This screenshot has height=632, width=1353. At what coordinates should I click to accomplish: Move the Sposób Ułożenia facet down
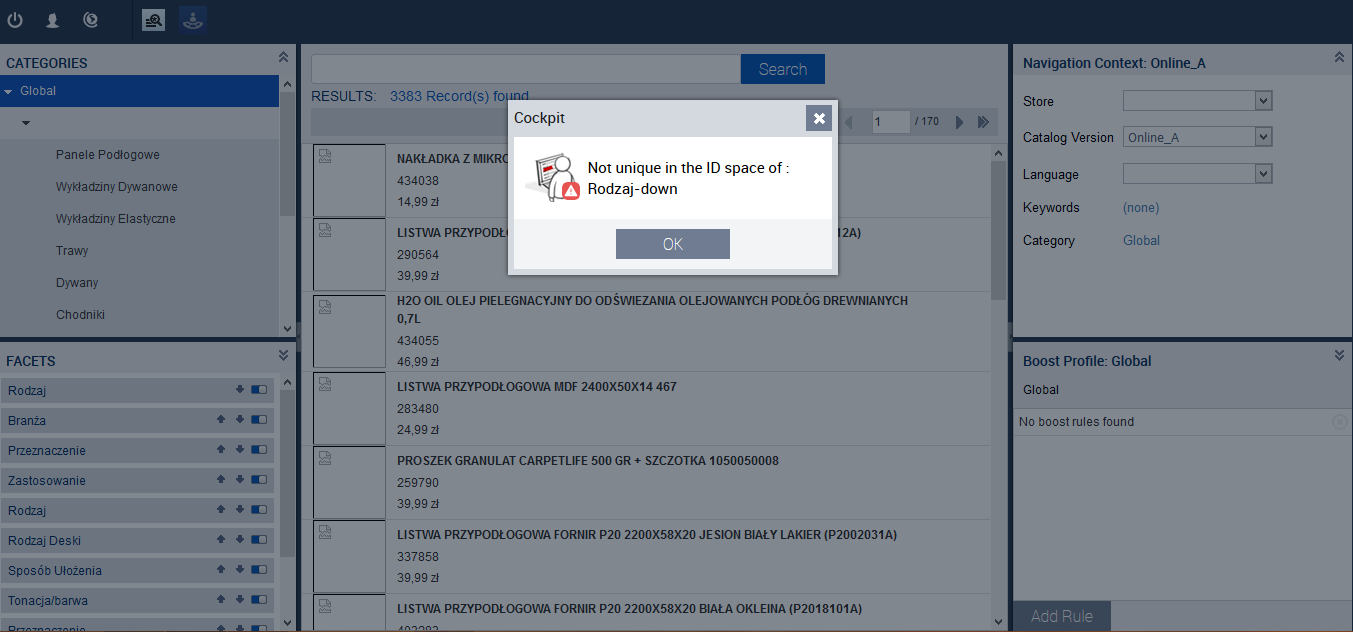point(240,570)
